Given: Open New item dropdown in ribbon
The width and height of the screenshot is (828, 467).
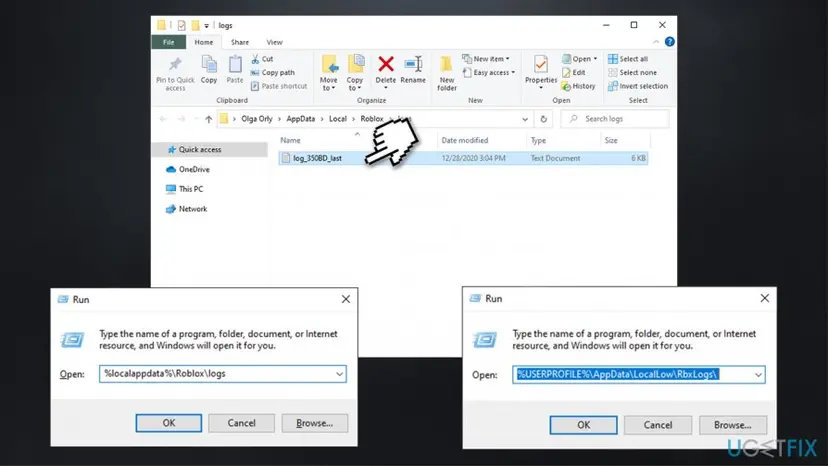Looking at the screenshot, I should (x=486, y=59).
